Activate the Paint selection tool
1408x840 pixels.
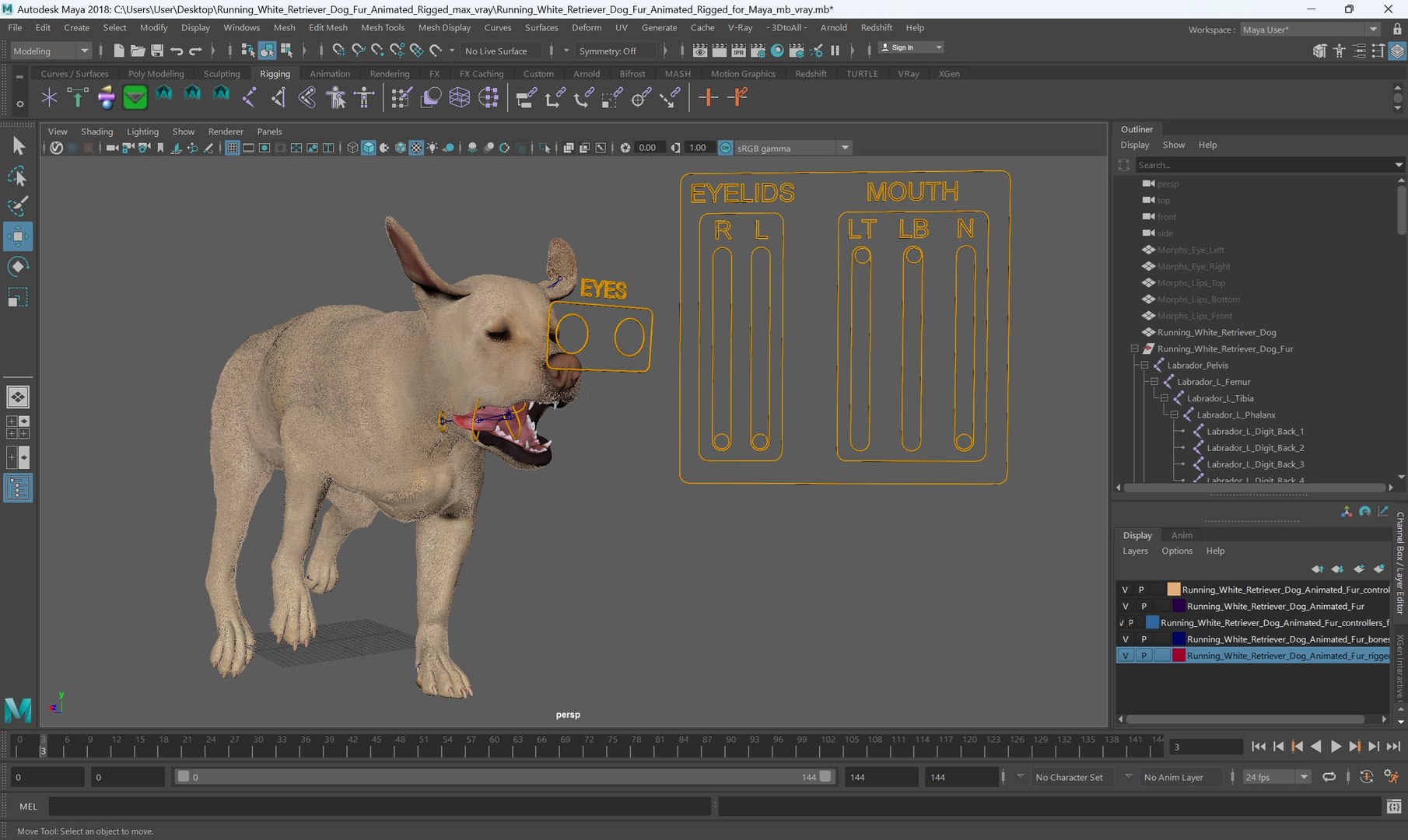pos(17,206)
